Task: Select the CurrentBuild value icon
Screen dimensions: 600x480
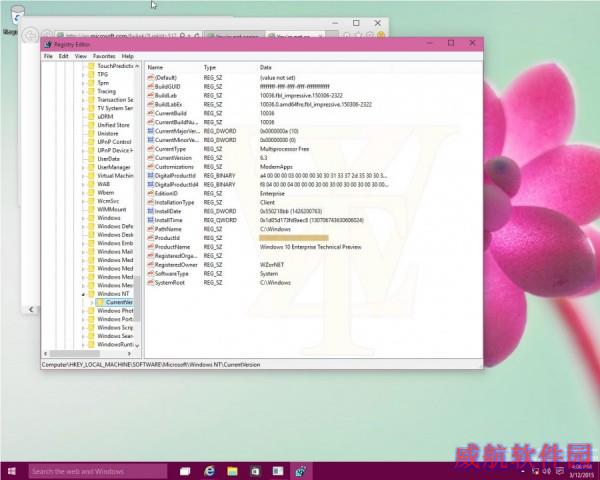Action: (x=150, y=113)
